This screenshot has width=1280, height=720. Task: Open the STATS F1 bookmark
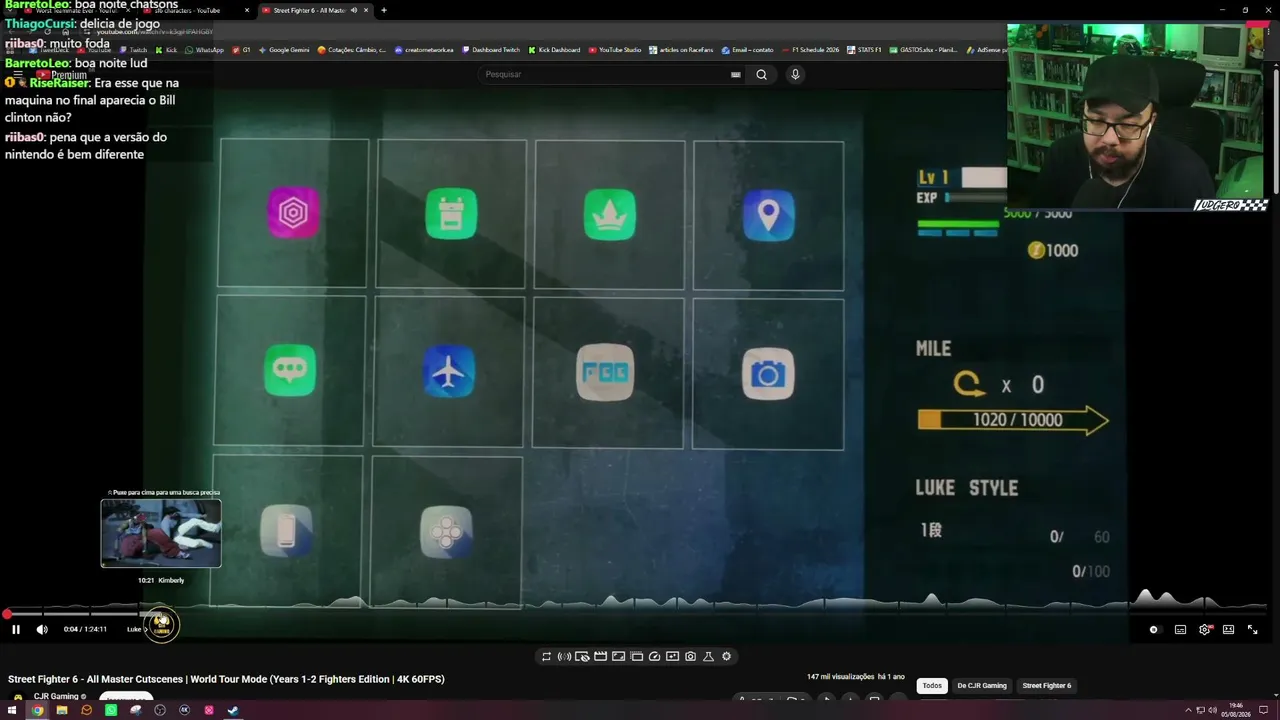(x=864, y=49)
